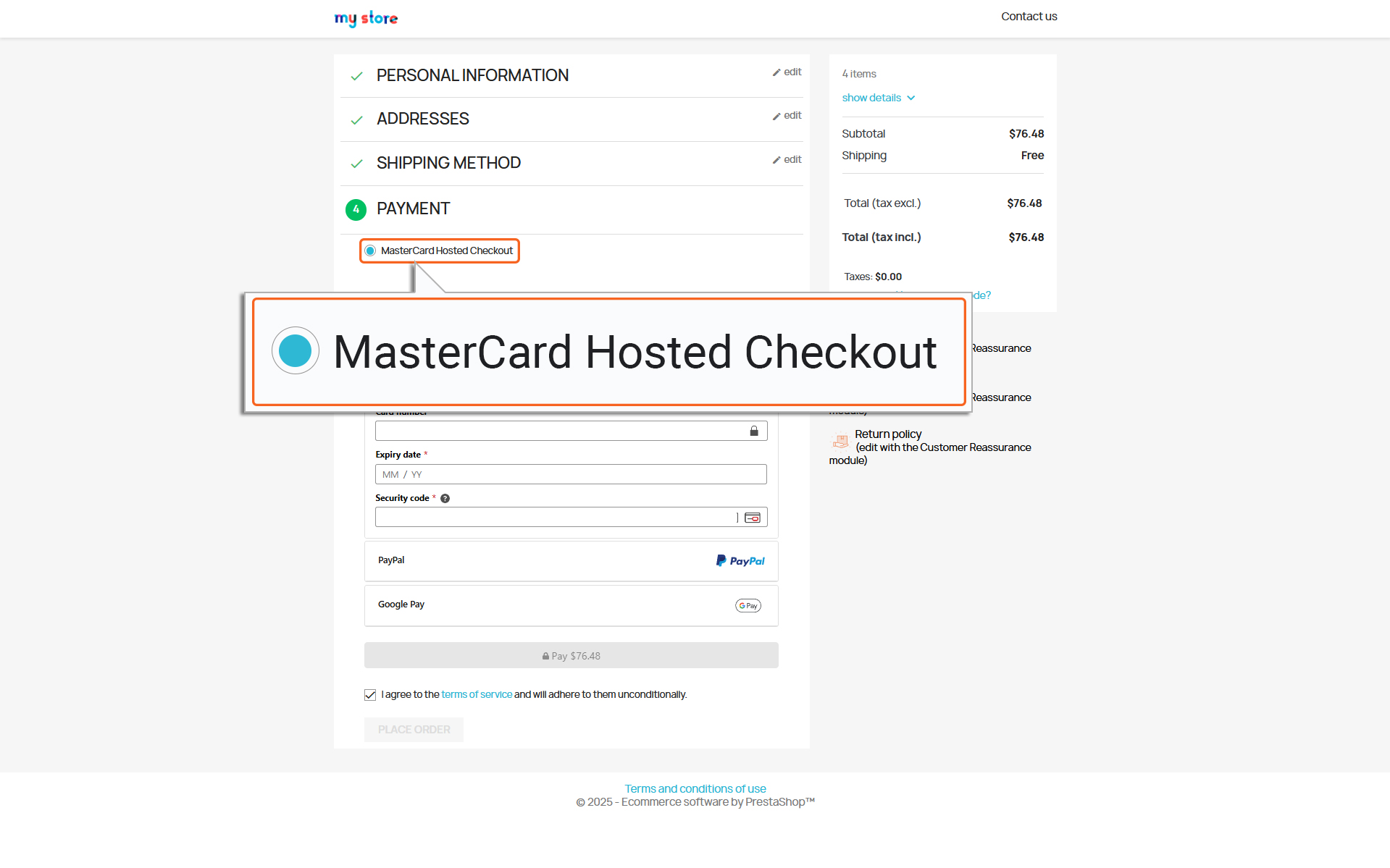Click the card icon in security code field
The width and height of the screenshot is (1390, 868).
[753, 518]
